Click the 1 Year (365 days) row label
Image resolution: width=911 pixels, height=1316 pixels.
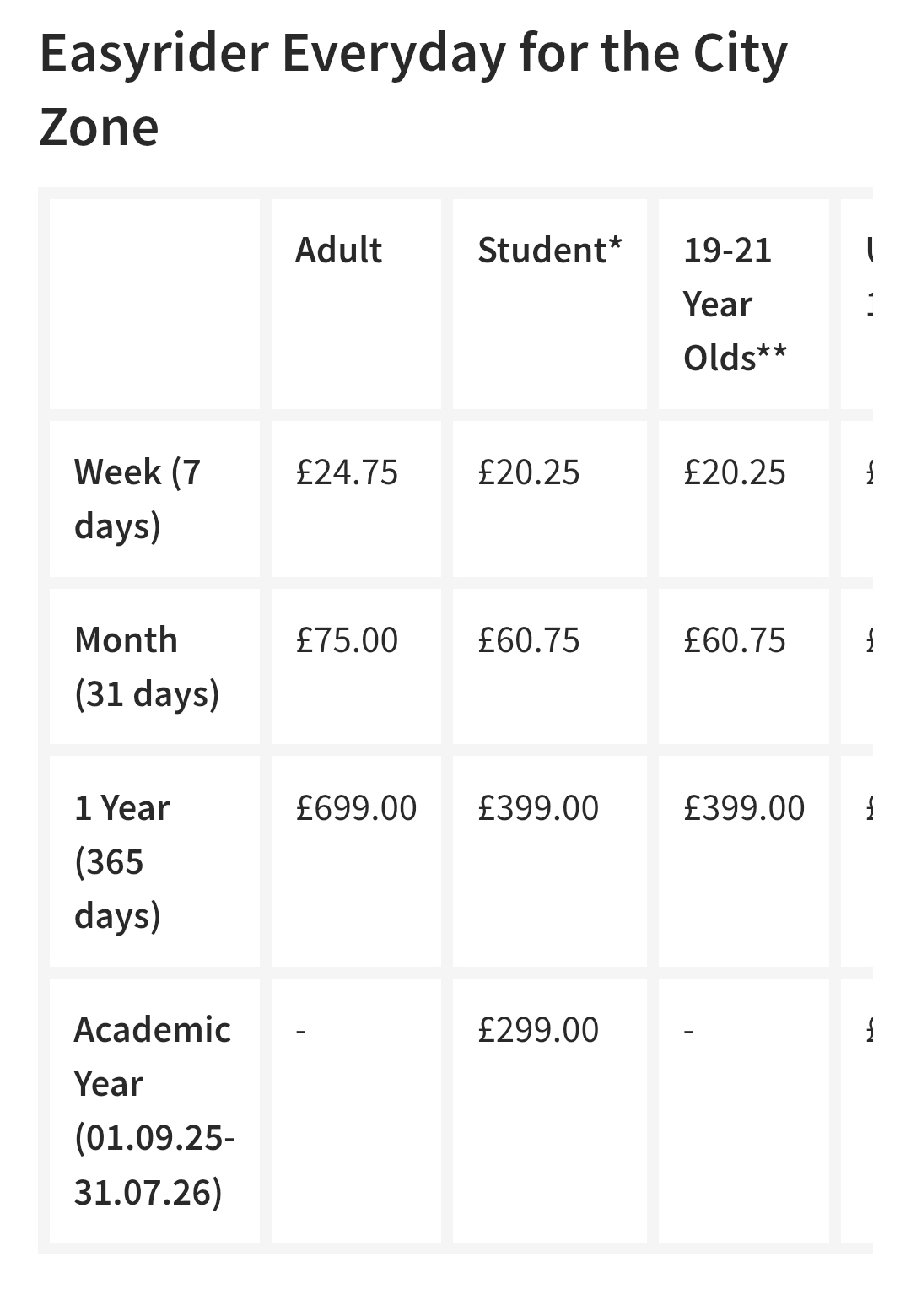coord(122,861)
